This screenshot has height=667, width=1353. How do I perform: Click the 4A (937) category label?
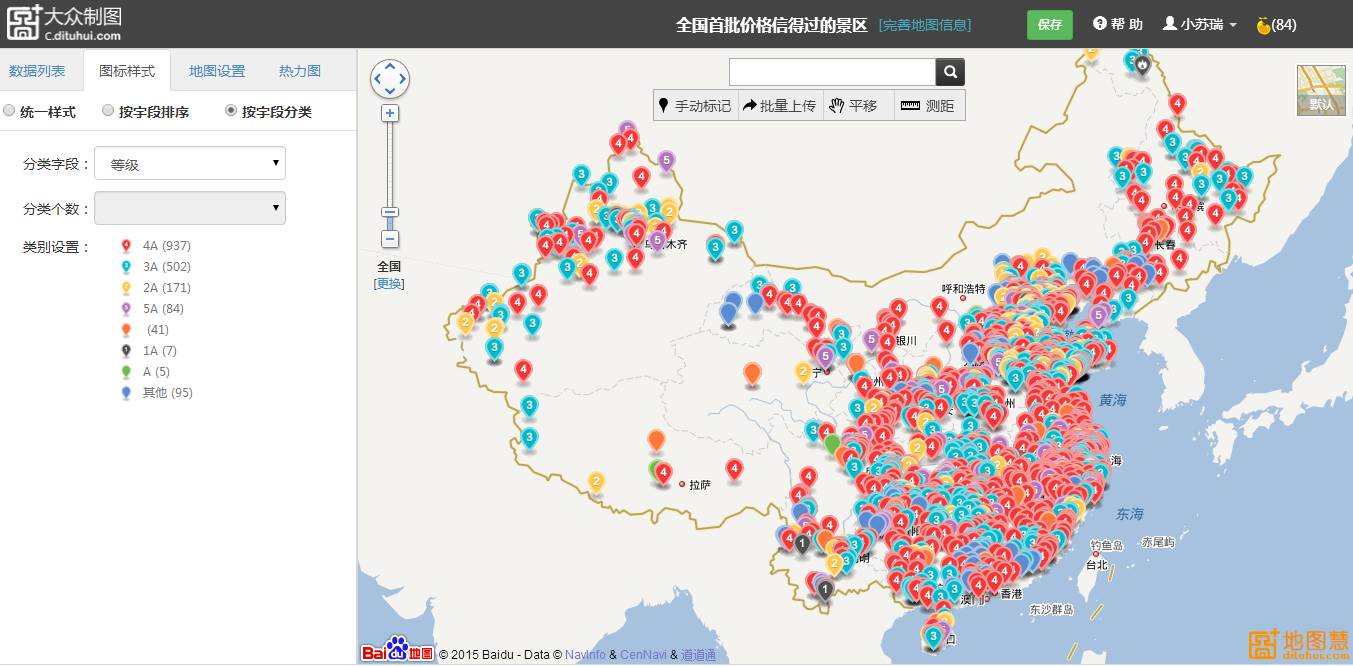167,246
